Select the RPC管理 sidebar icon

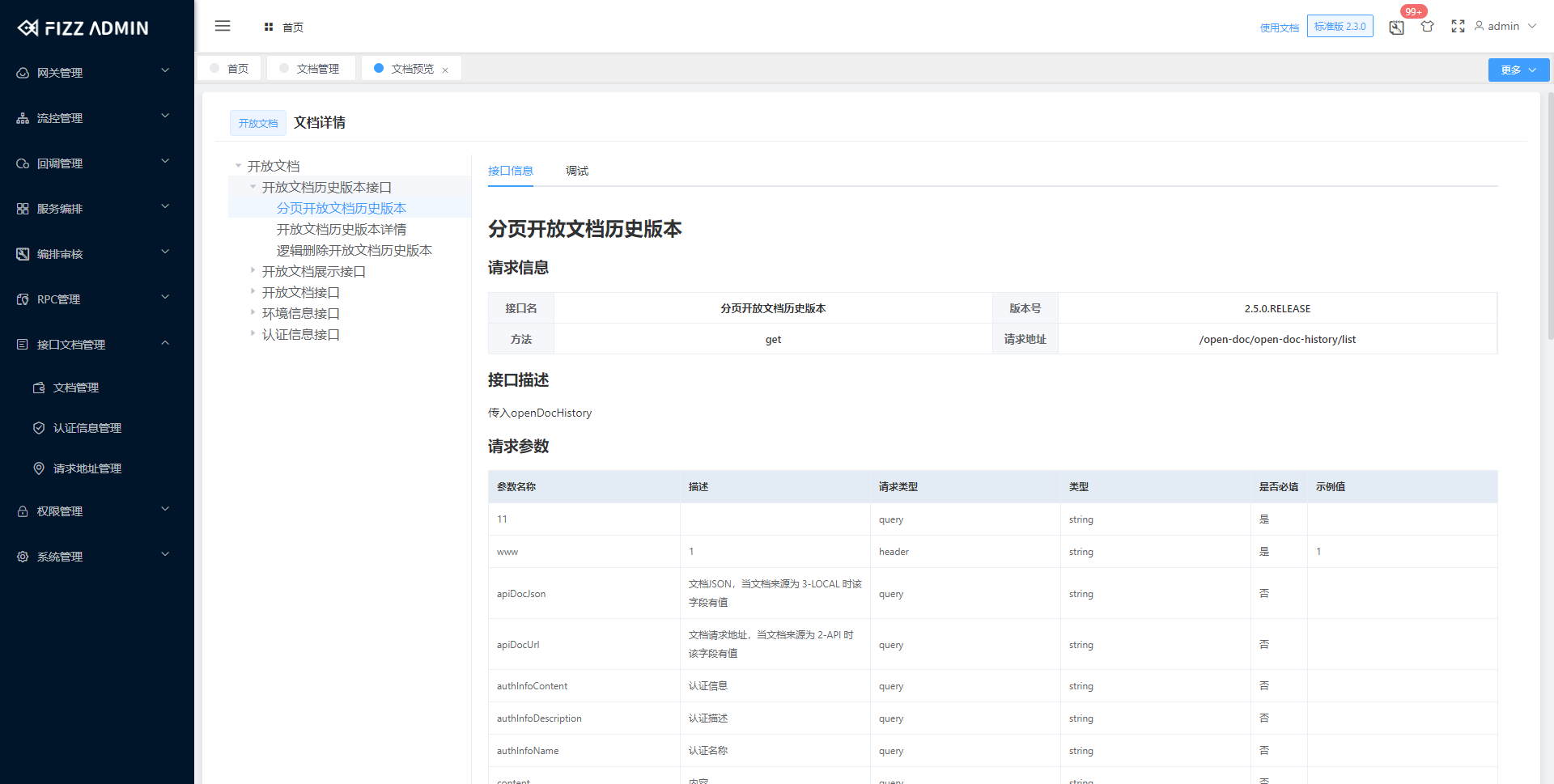pyautogui.click(x=22, y=299)
